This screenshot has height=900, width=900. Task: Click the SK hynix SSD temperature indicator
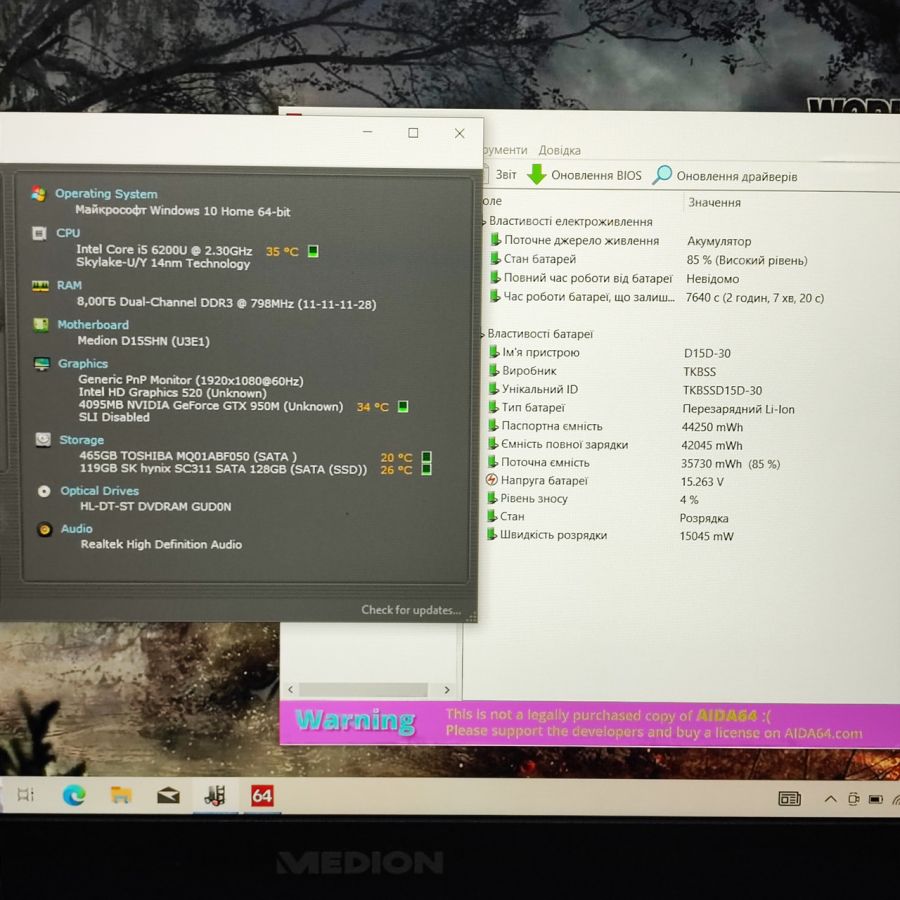tap(426, 470)
